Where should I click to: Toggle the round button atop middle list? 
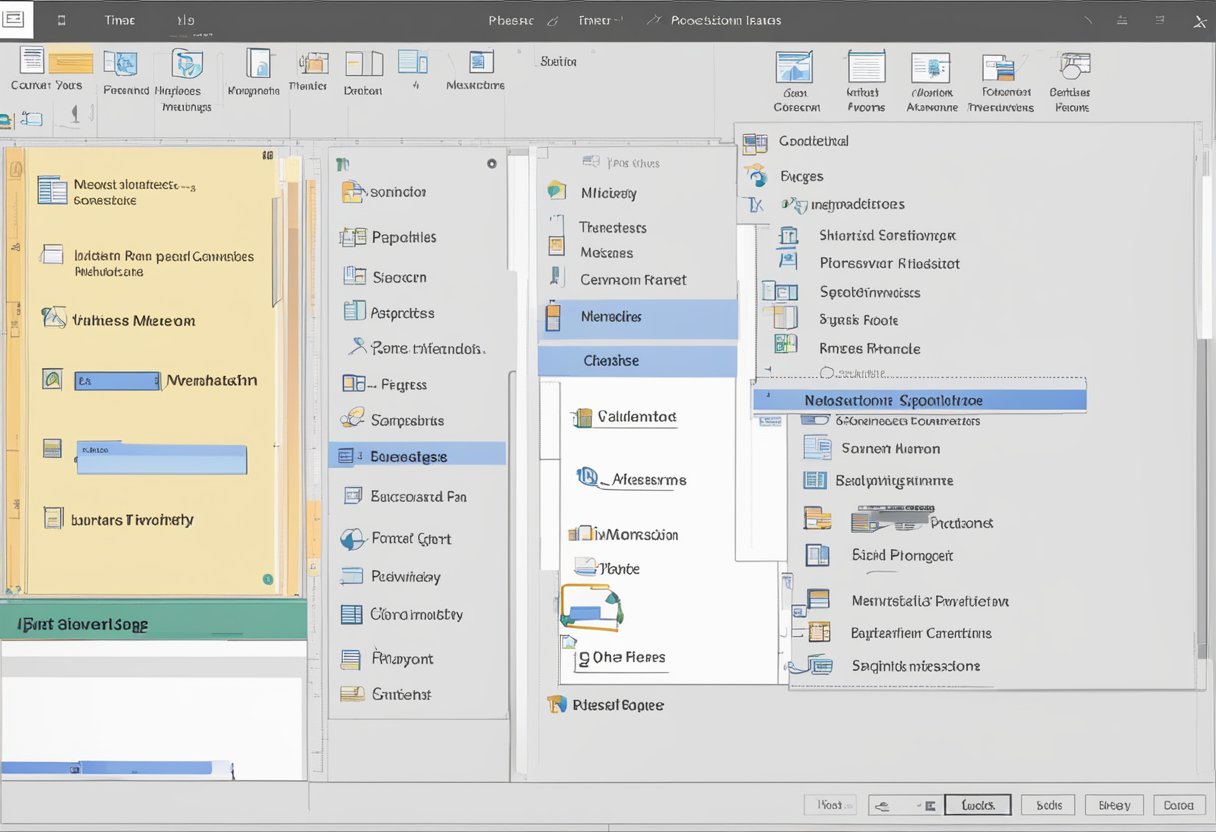(491, 164)
